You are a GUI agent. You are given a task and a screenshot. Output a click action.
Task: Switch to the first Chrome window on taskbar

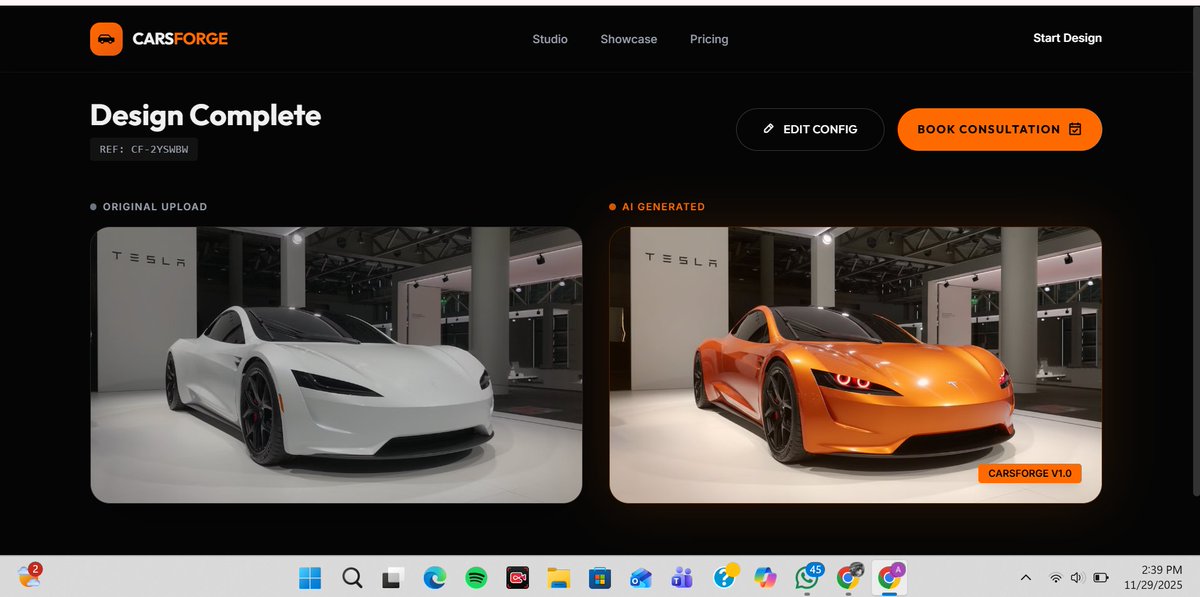tap(849, 577)
